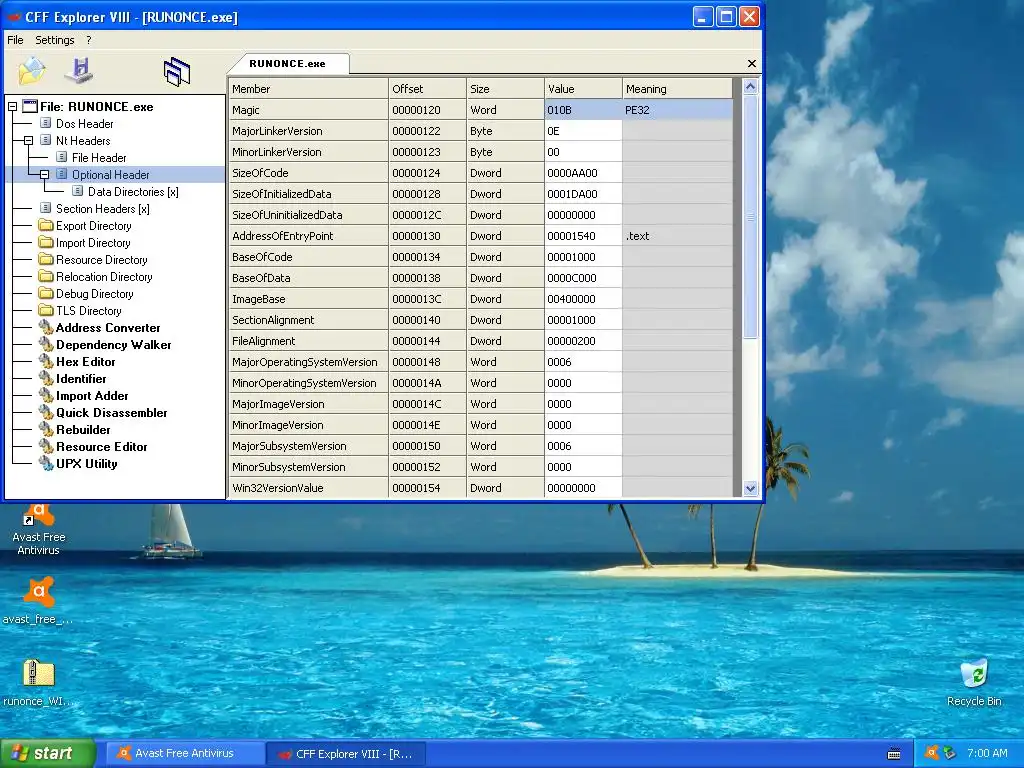1024x768 pixels.
Task: Collapse the Optional Header tree branch
Action: tap(44, 174)
